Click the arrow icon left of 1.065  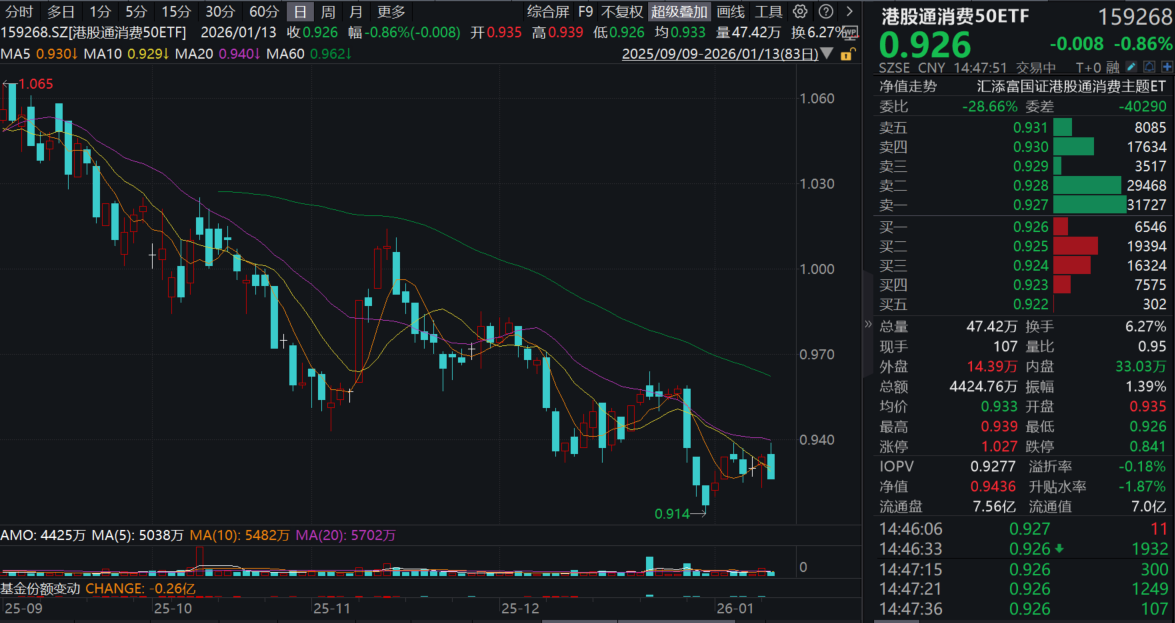[6, 84]
